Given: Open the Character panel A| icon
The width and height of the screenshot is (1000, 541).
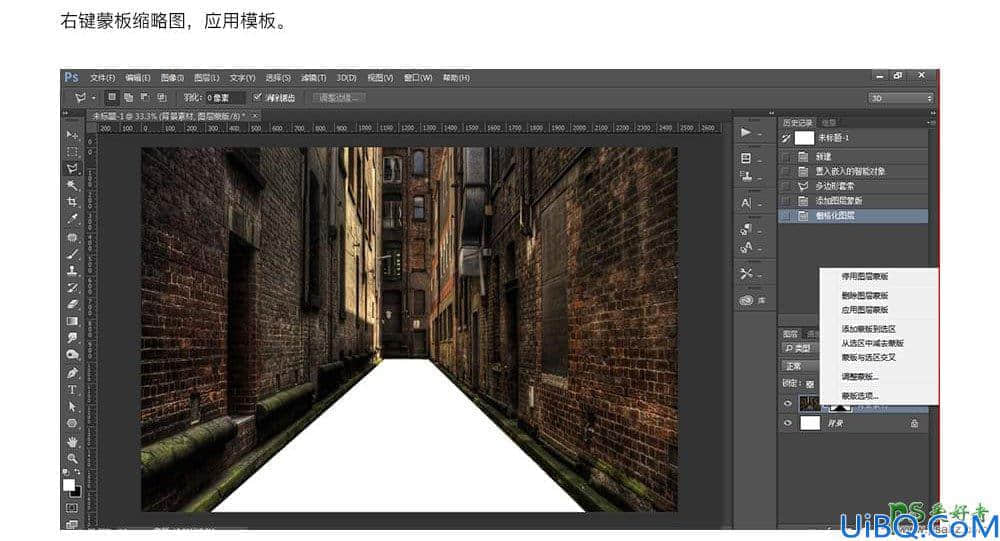Looking at the screenshot, I should (x=746, y=204).
